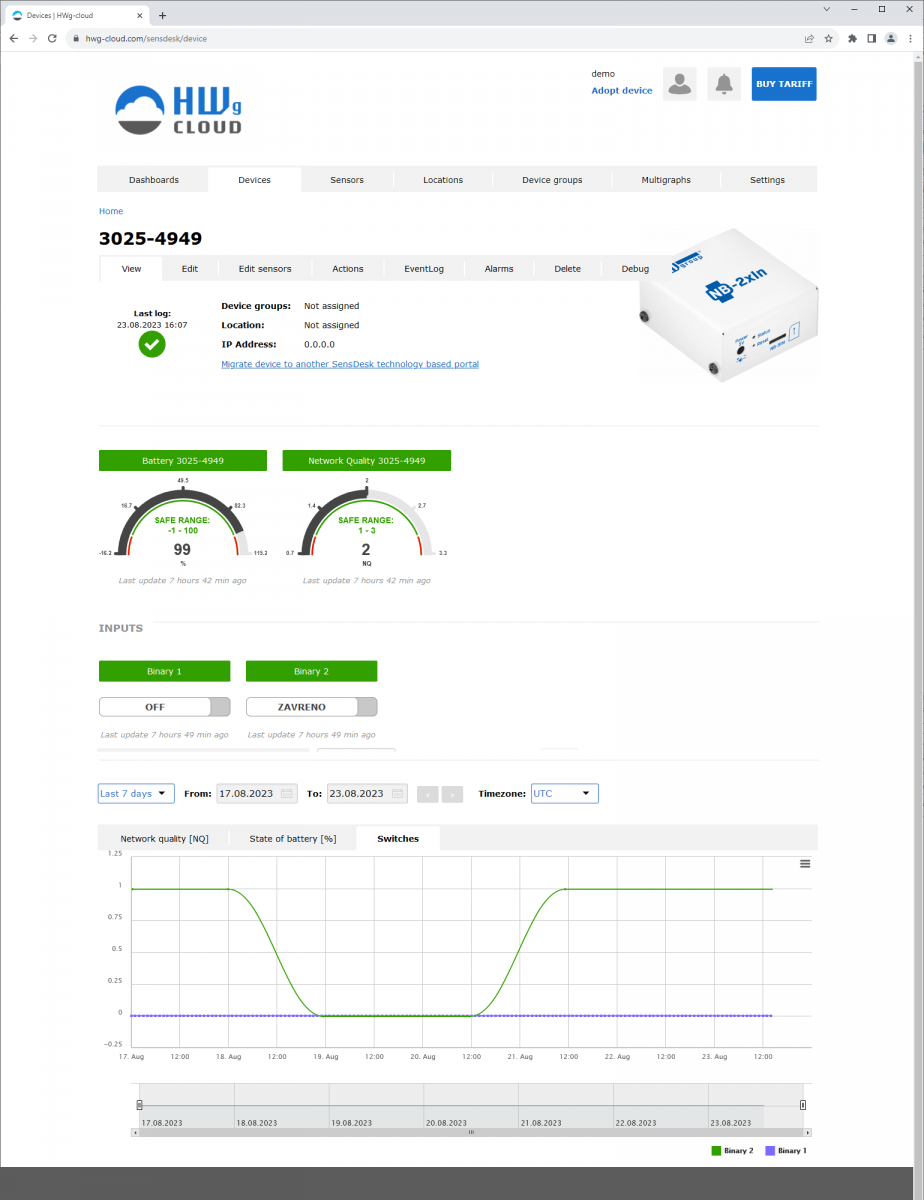Click the left handle of chart range slider

coord(139,1105)
